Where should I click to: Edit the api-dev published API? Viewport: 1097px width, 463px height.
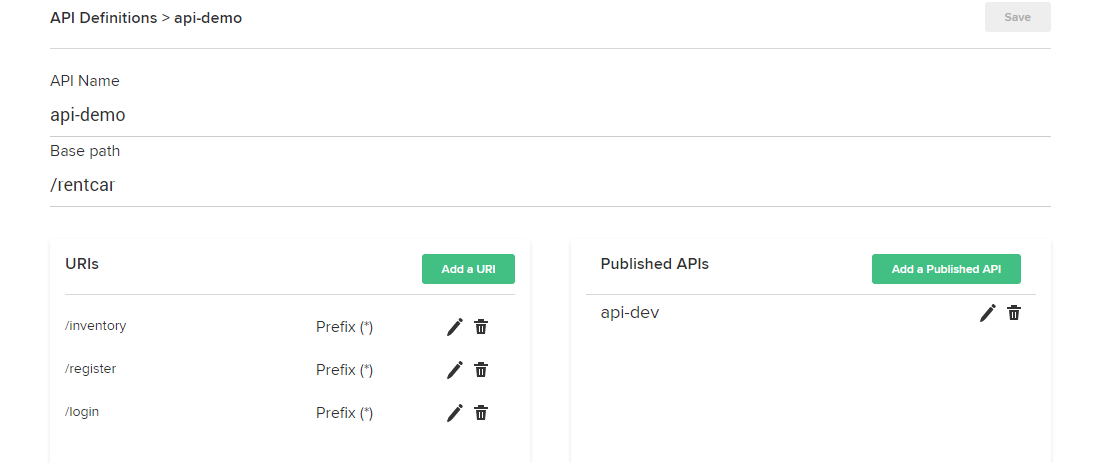988,313
